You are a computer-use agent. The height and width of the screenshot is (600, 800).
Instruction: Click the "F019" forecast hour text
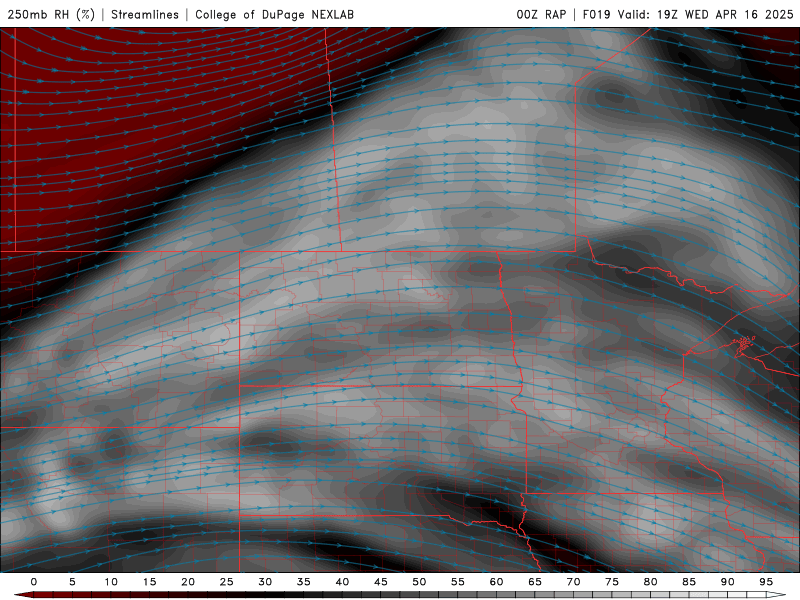point(596,15)
